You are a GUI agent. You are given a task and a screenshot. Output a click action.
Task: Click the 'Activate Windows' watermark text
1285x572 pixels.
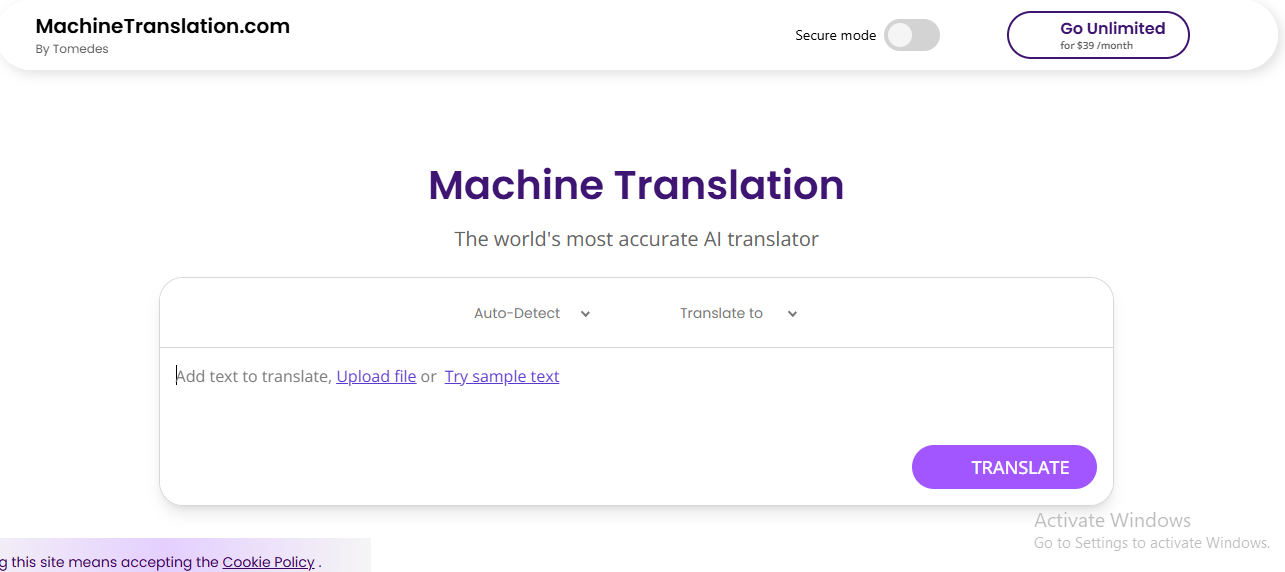tap(1112, 520)
